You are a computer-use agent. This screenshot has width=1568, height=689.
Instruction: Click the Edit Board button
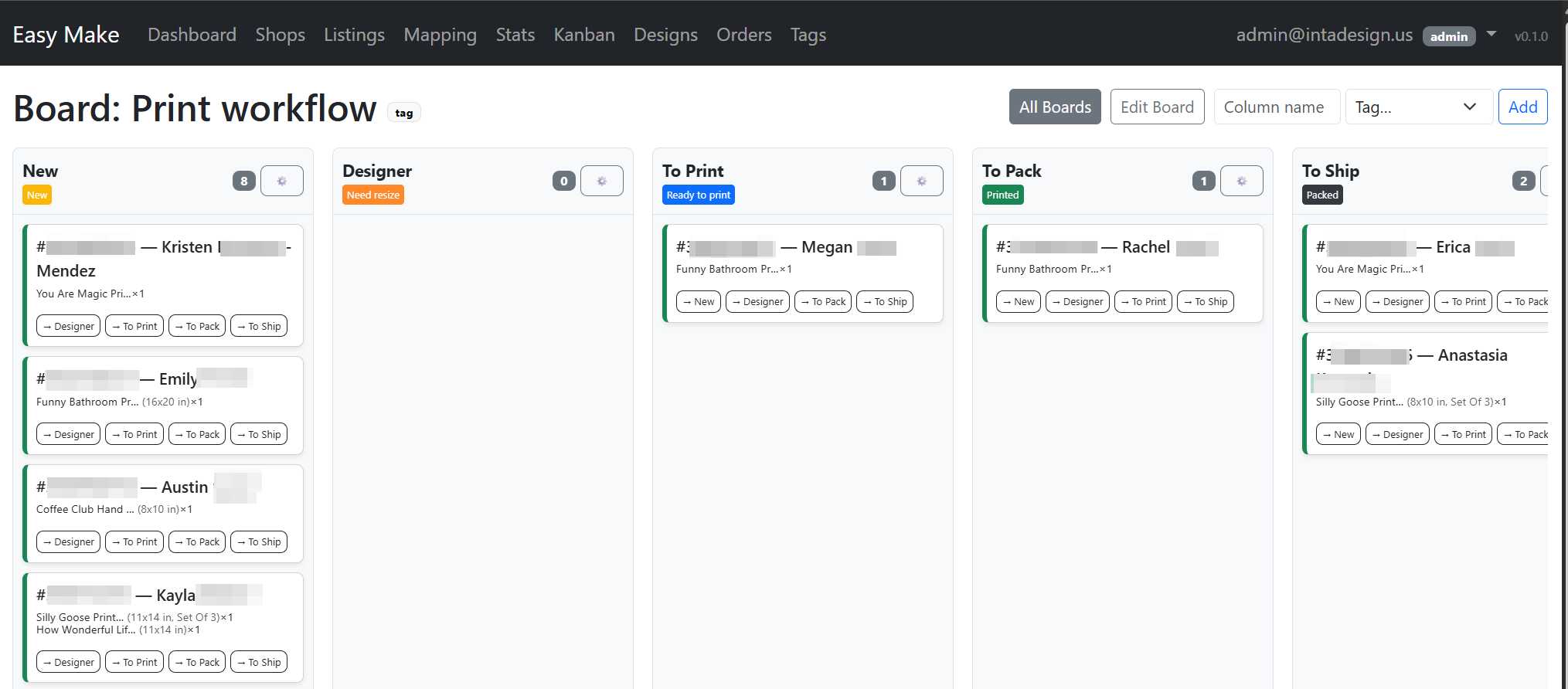click(x=1157, y=107)
